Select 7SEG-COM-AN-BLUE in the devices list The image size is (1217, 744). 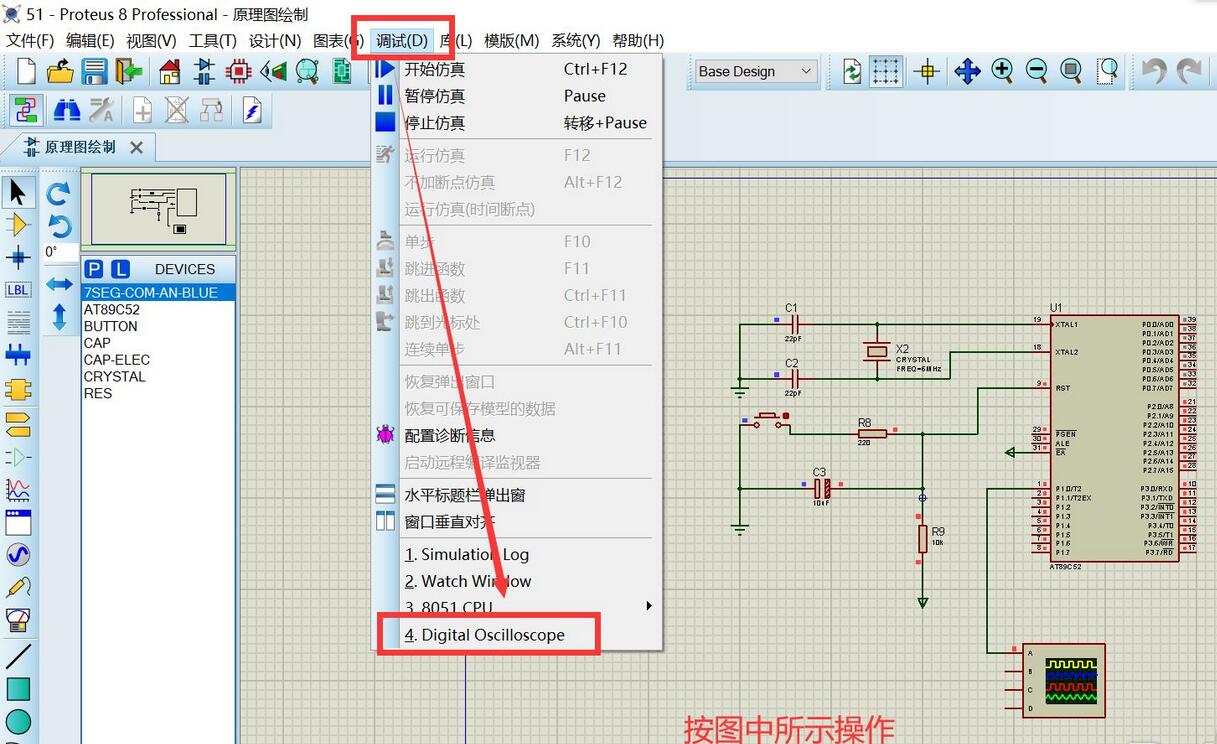pos(158,292)
